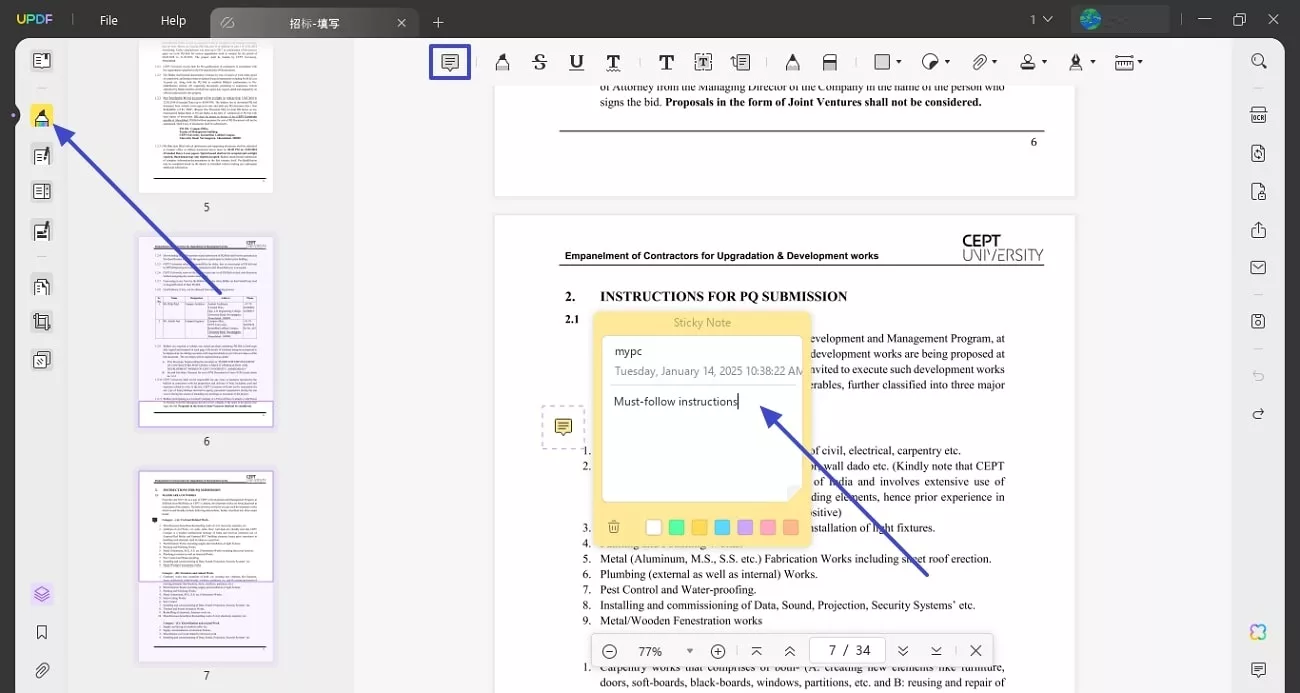The height and width of the screenshot is (693, 1300).
Task: Open the Attachments panel paperclip
Action: [41, 670]
